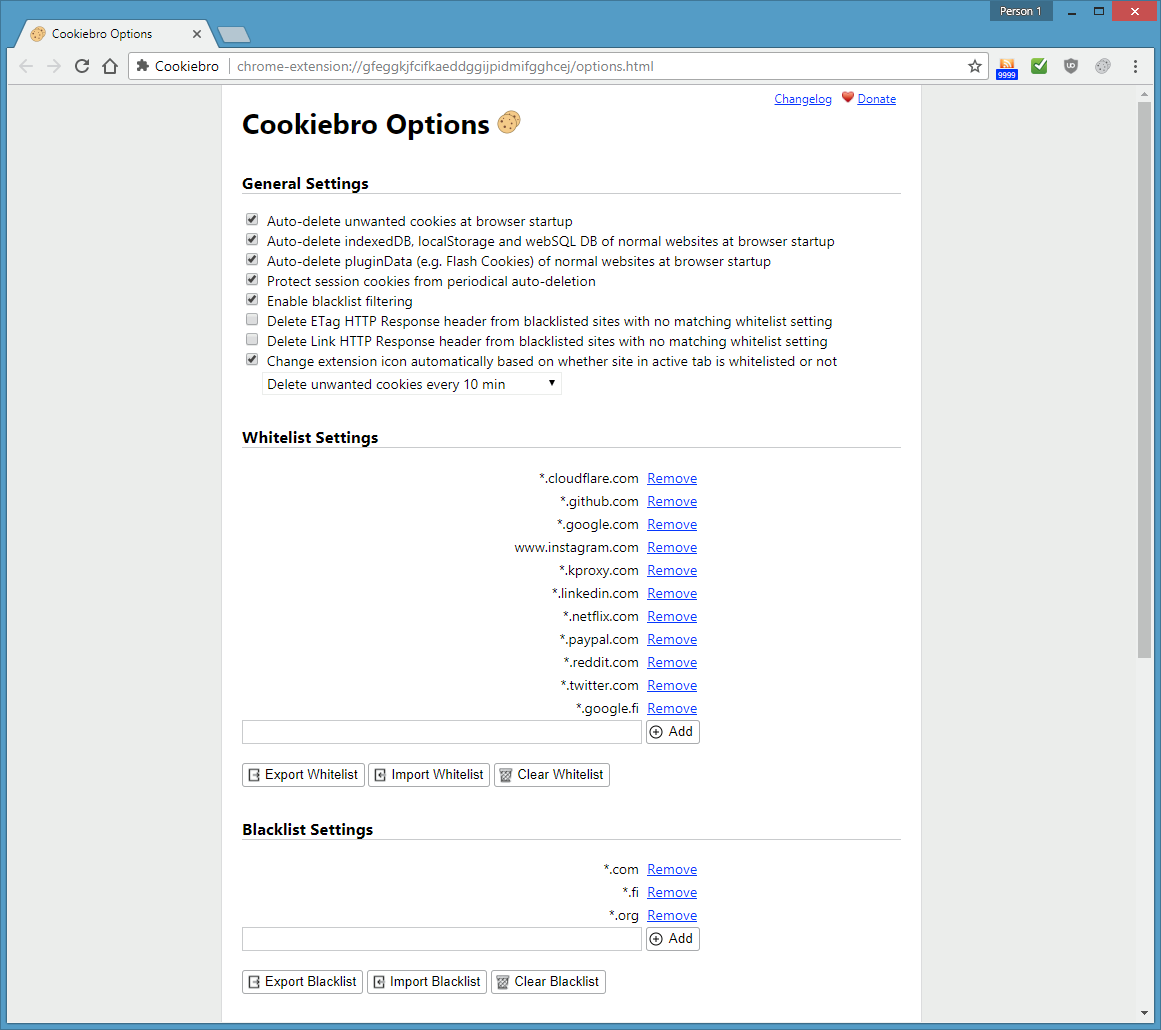1161x1030 pixels.
Task: Remove *.linkedin.com from whitelist
Action: (x=672, y=593)
